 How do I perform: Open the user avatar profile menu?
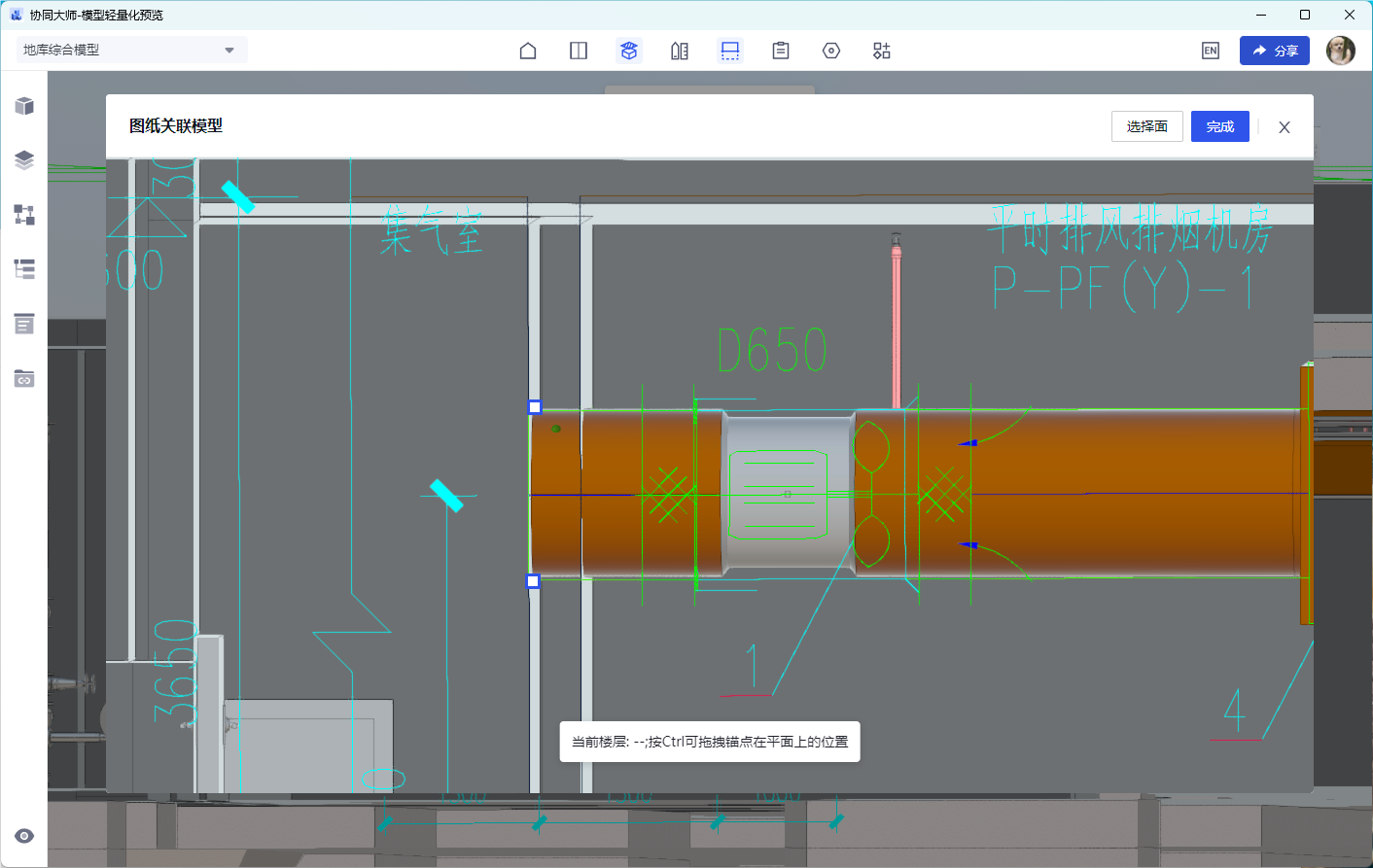point(1341,51)
